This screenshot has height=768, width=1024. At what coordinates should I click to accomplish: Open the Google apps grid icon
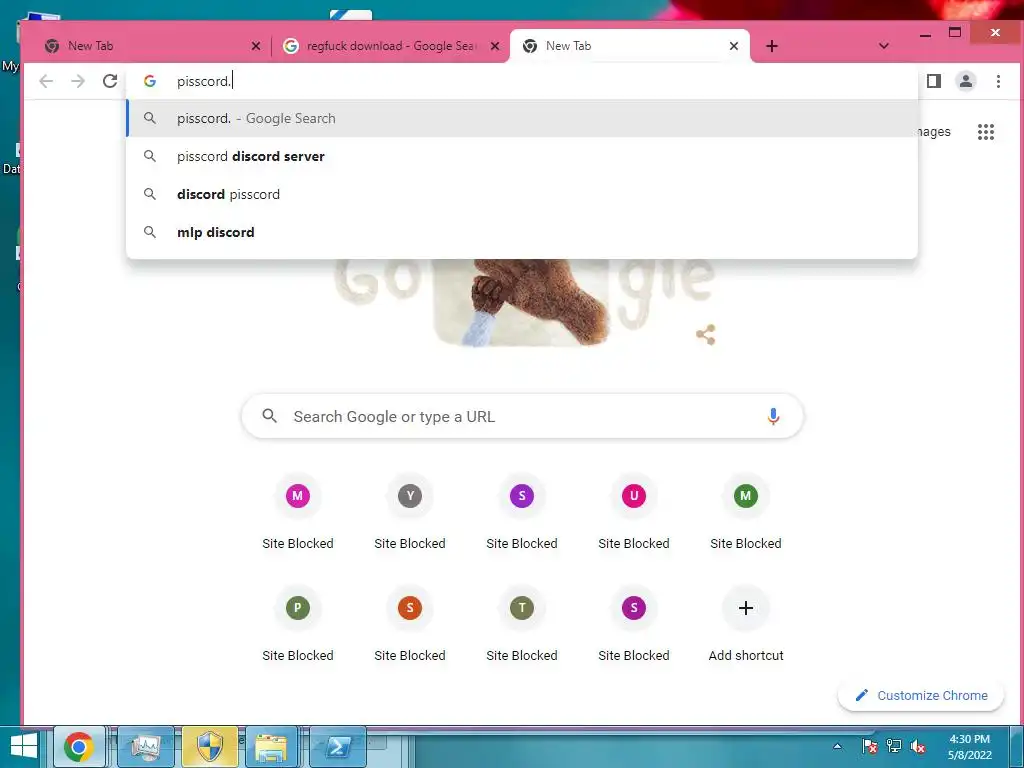pos(985,132)
